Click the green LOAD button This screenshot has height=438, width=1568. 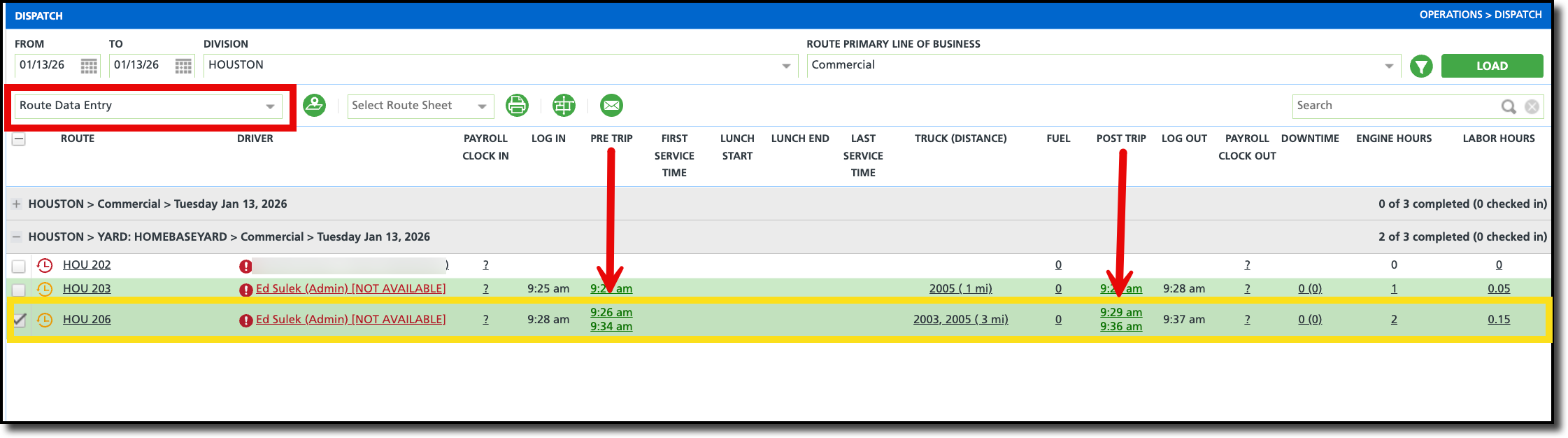tap(1492, 66)
